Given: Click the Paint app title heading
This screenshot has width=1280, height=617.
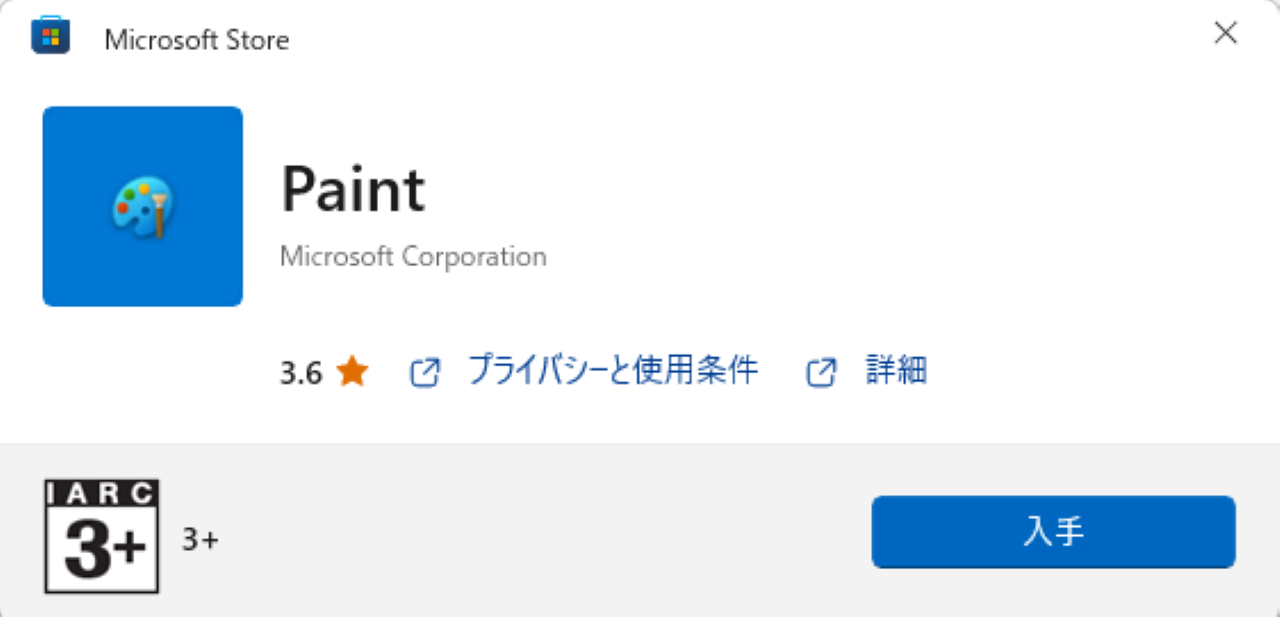Looking at the screenshot, I should click(353, 189).
